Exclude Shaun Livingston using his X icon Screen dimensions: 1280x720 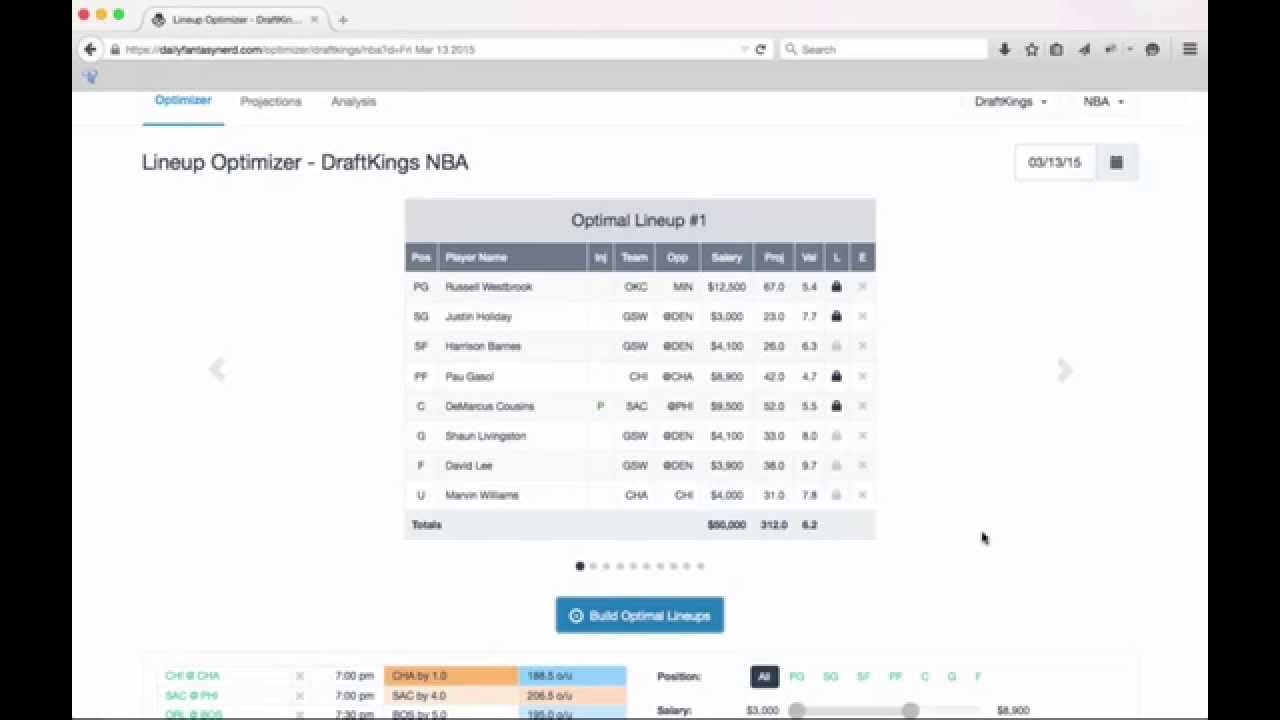click(862, 436)
